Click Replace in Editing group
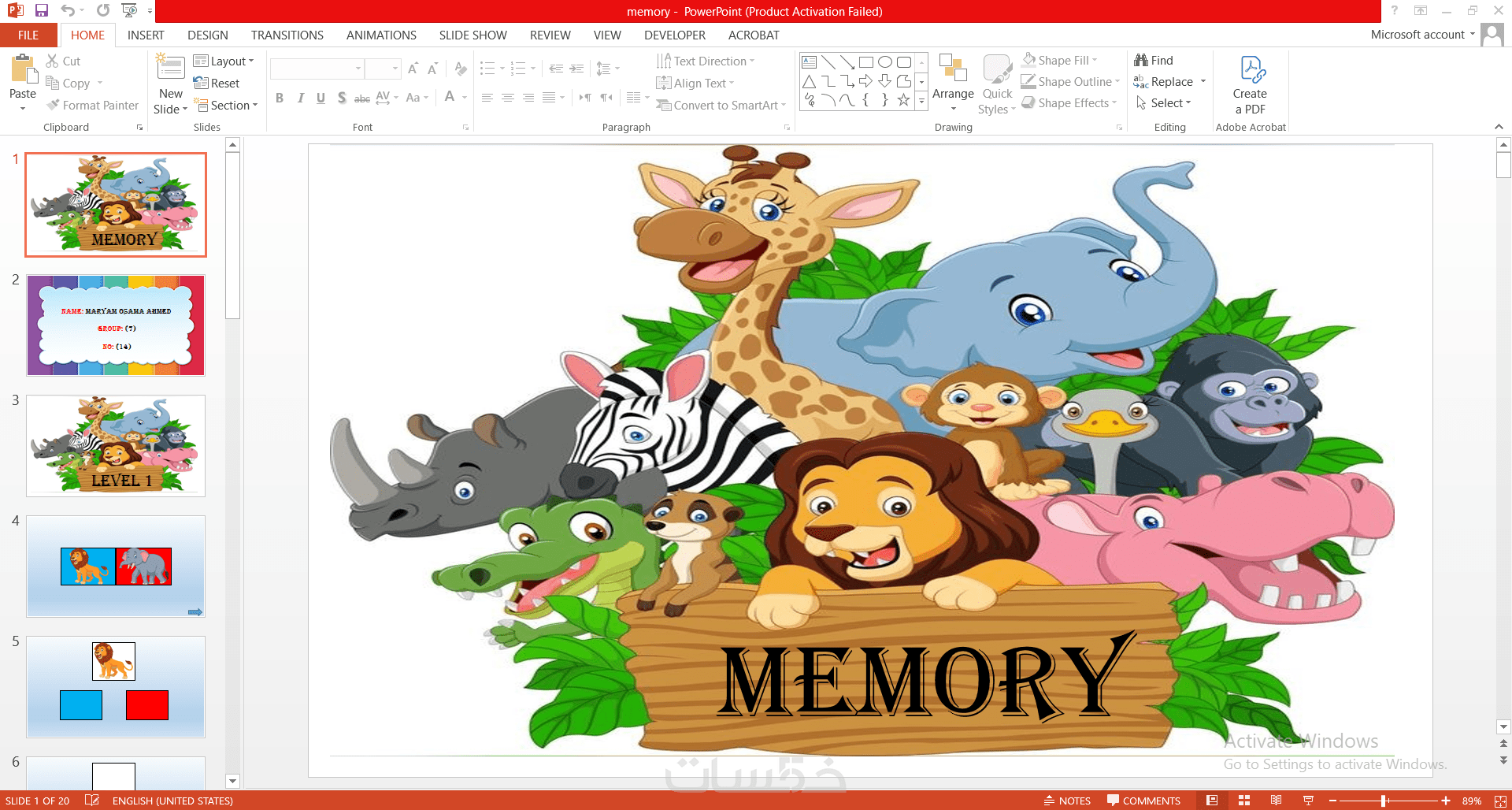1512x810 pixels. tap(1163, 82)
